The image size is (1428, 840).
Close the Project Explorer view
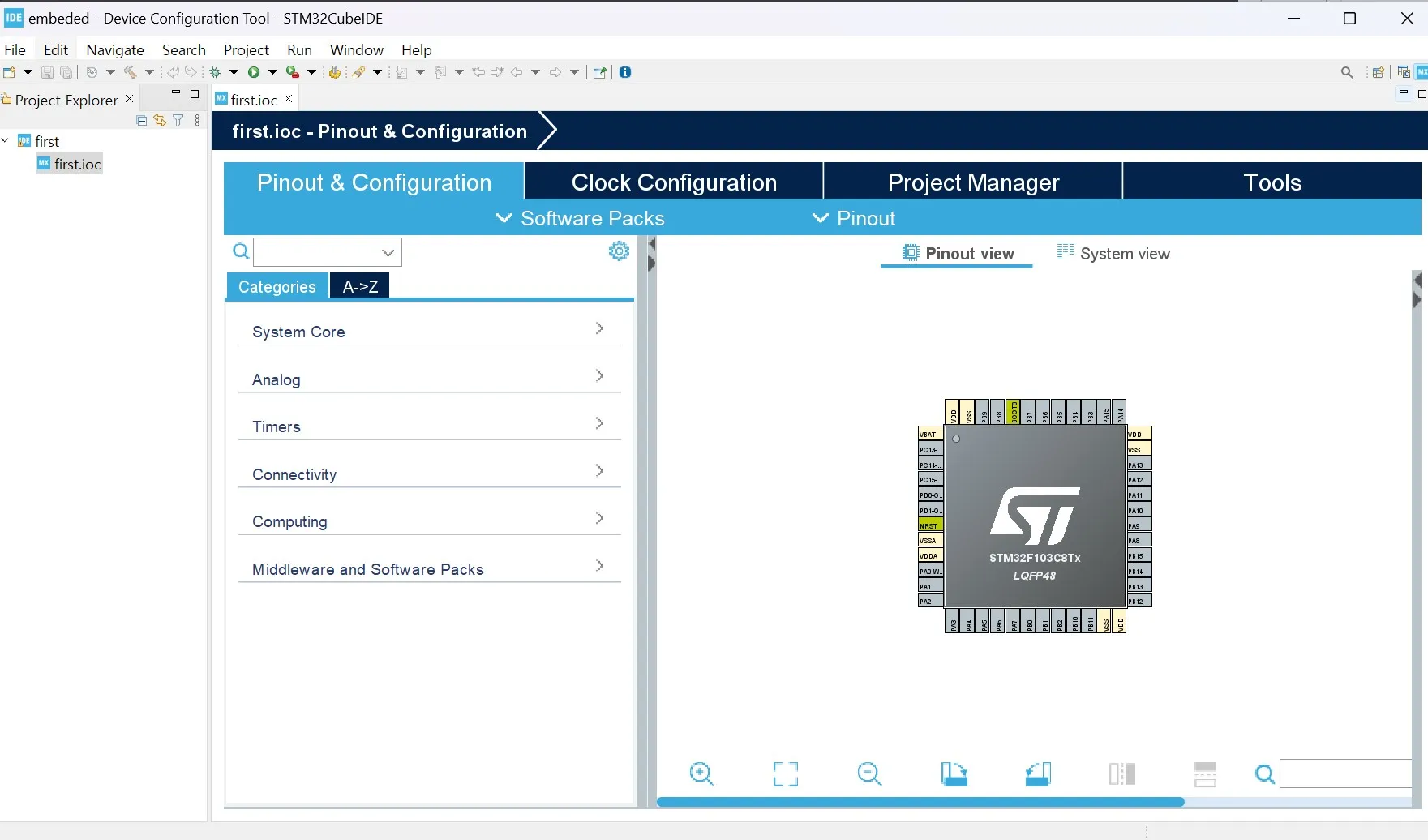pos(129,98)
